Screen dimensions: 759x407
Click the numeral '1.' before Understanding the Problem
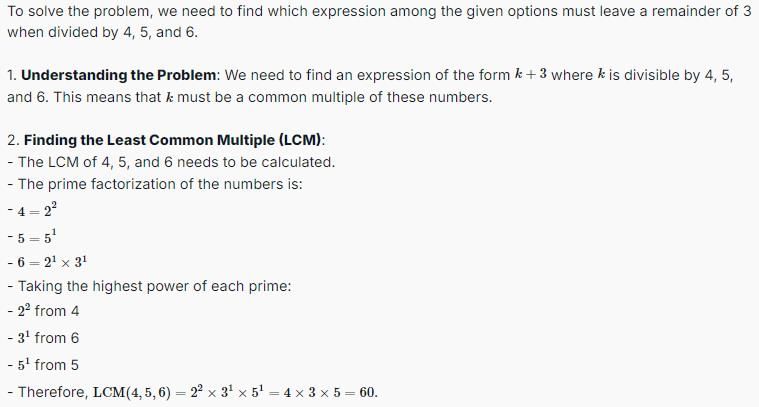click(x=12, y=75)
